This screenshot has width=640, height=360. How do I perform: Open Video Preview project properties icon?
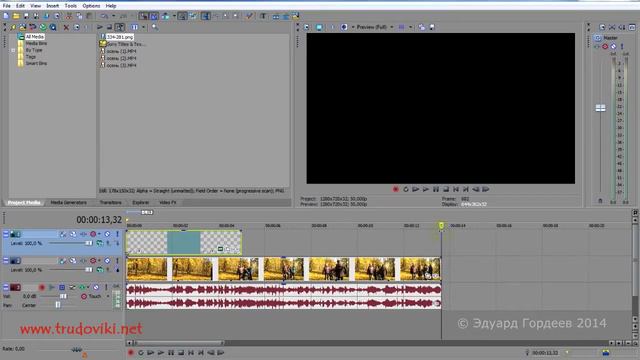pos(307,27)
